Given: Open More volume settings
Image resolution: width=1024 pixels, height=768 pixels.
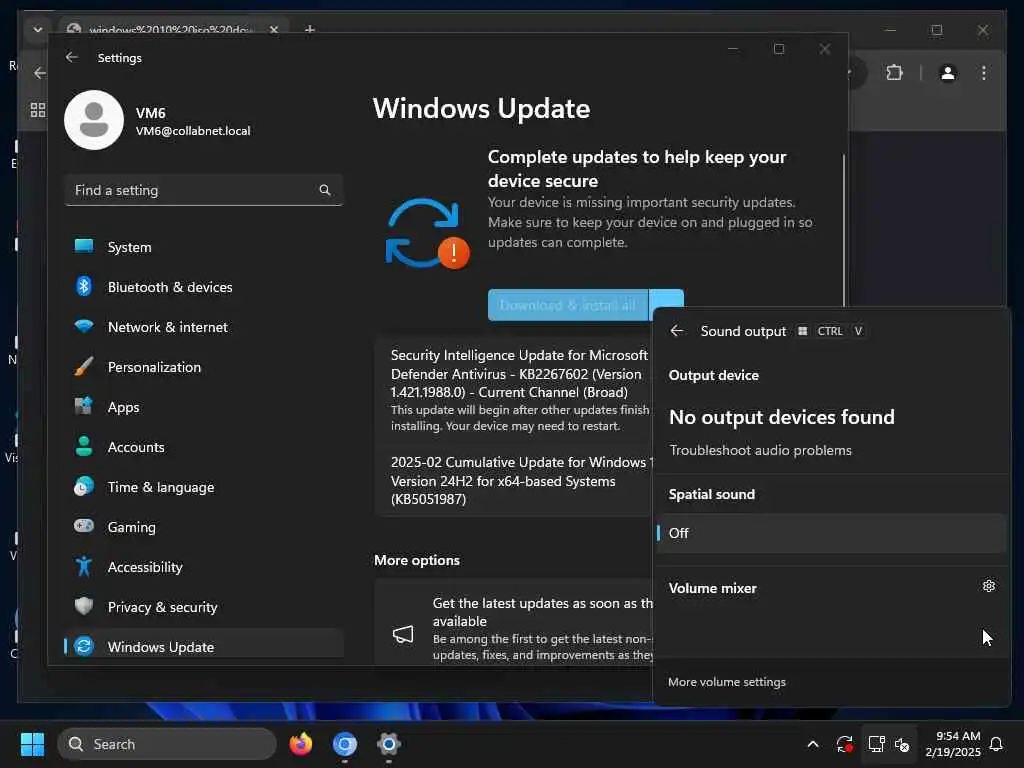Looking at the screenshot, I should coord(727,682).
